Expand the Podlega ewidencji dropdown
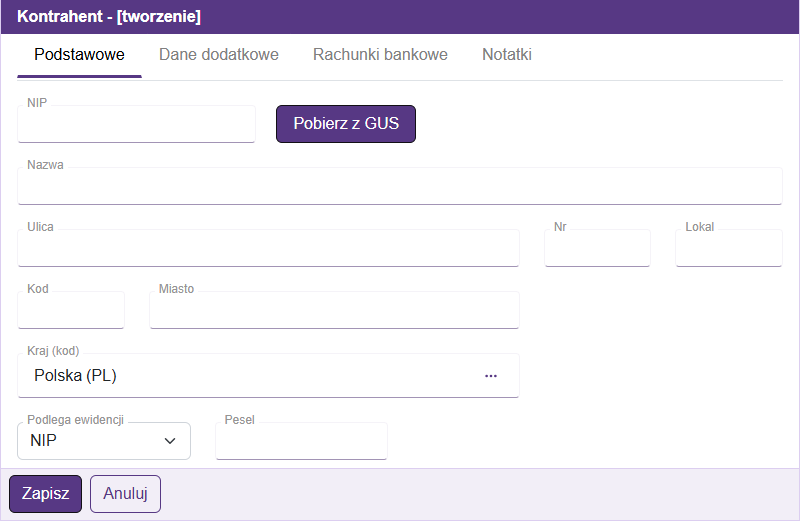The image size is (800, 521). click(x=104, y=441)
